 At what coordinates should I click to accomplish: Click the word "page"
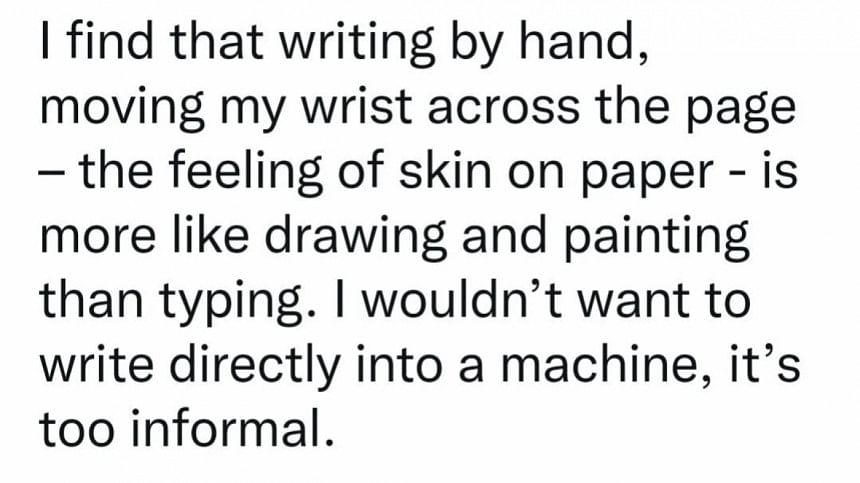tap(741, 112)
